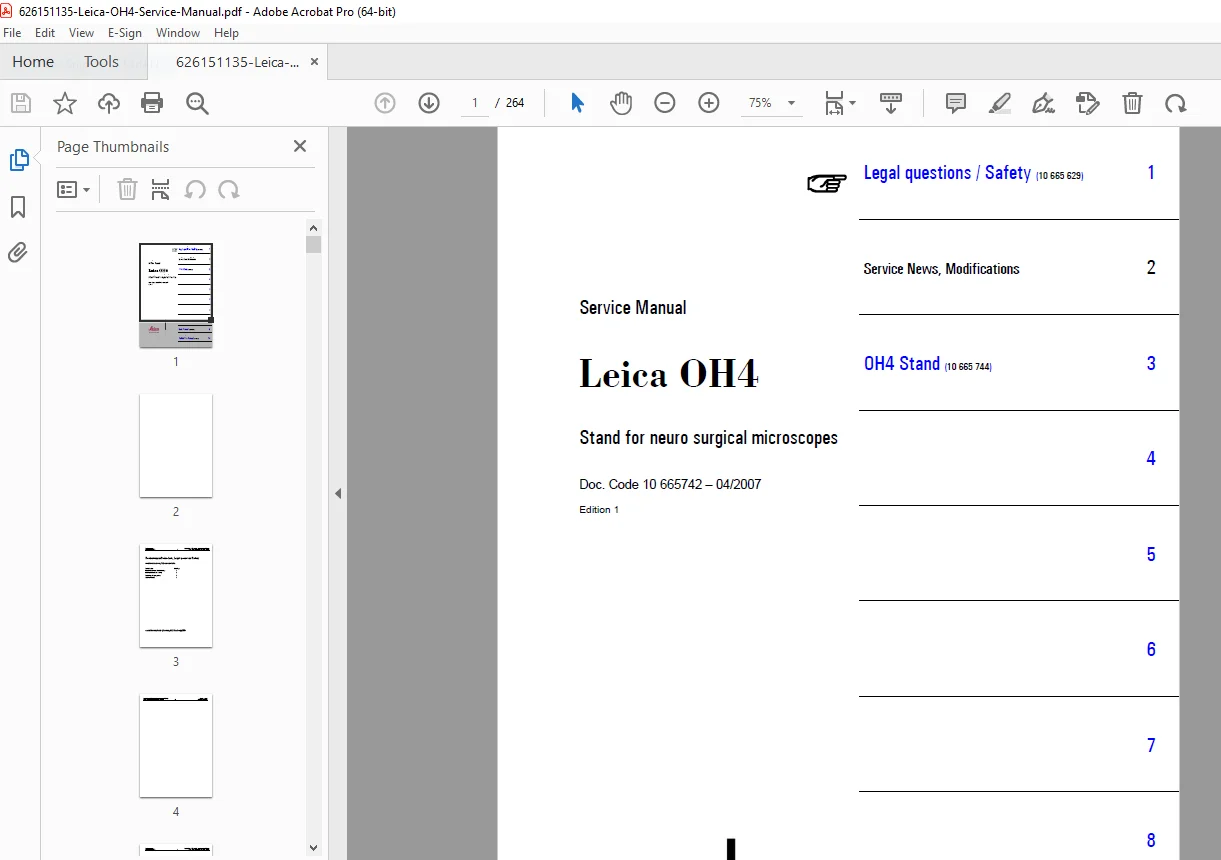Click the Save file icon
Image resolution: width=1221 pixels, height=860 pixels.
(21, 102)
